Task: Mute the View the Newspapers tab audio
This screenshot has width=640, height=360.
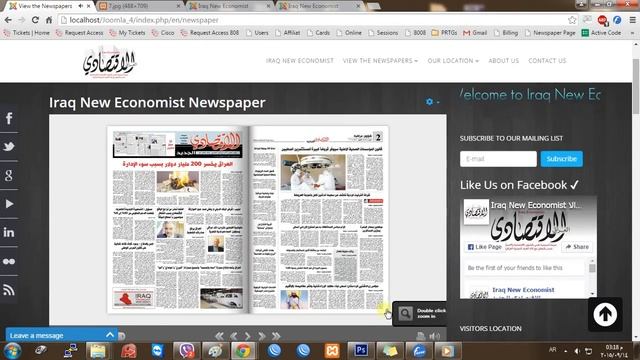Action: [80, 6]
